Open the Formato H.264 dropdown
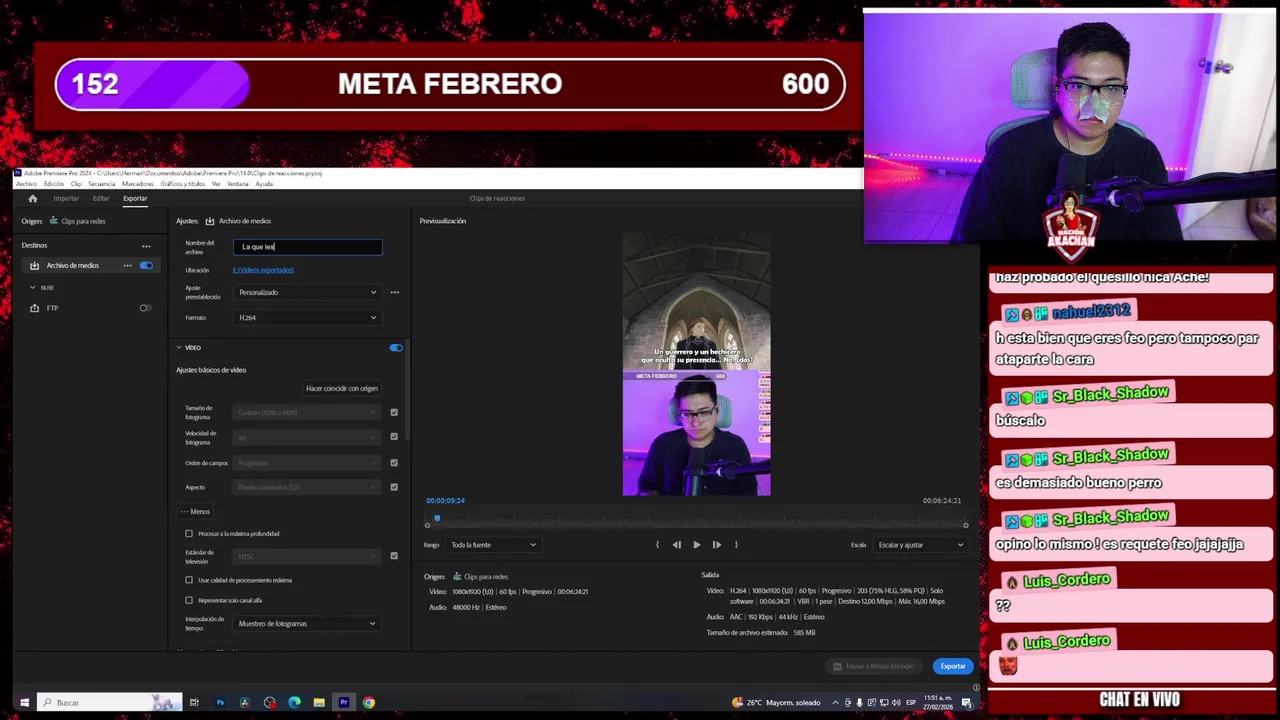Viewport: 1280px width, 720px height. [x=307, y=317]
